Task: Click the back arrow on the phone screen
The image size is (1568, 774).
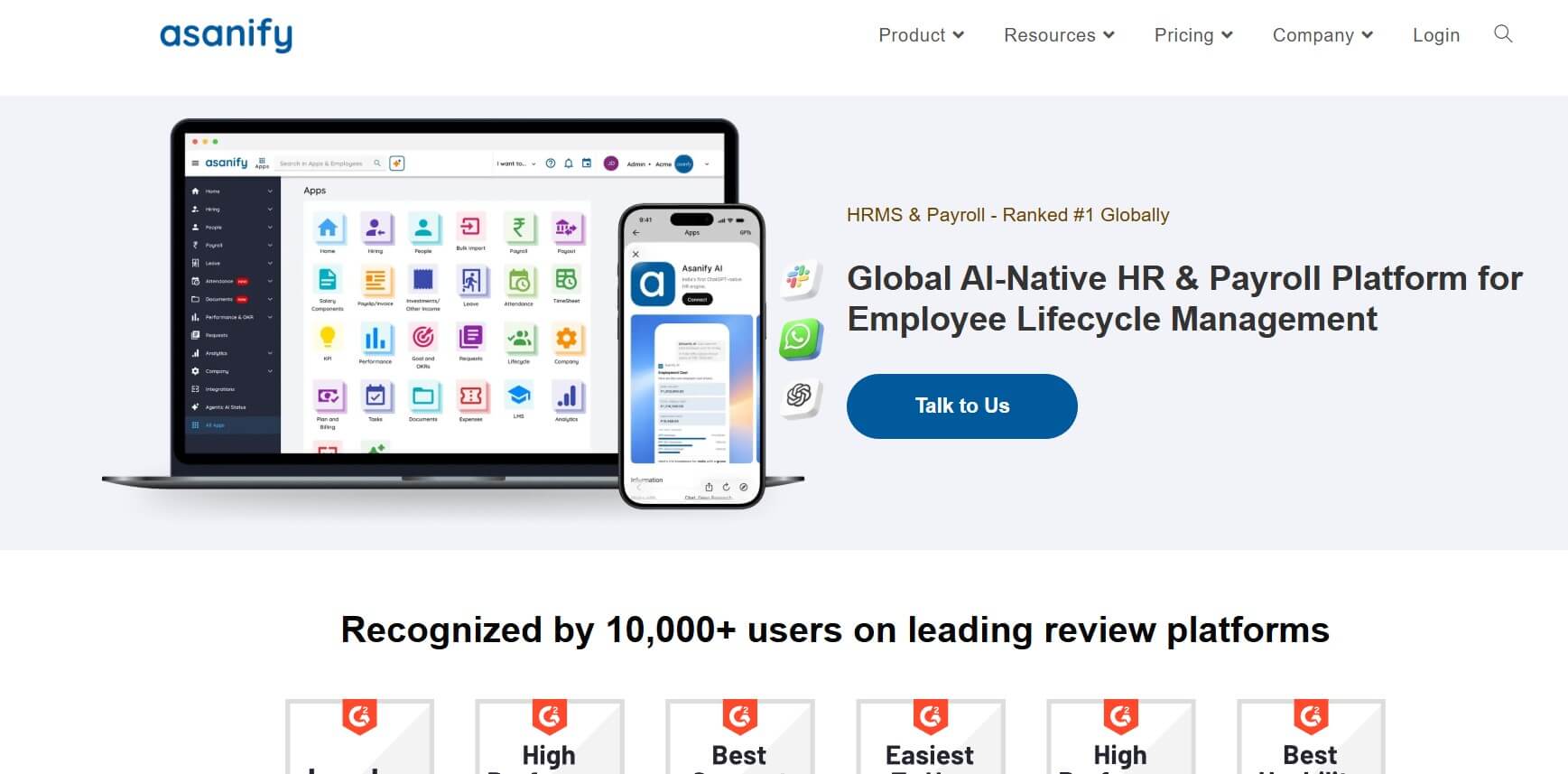Action: pyautogui.click(x=636, y=233)
